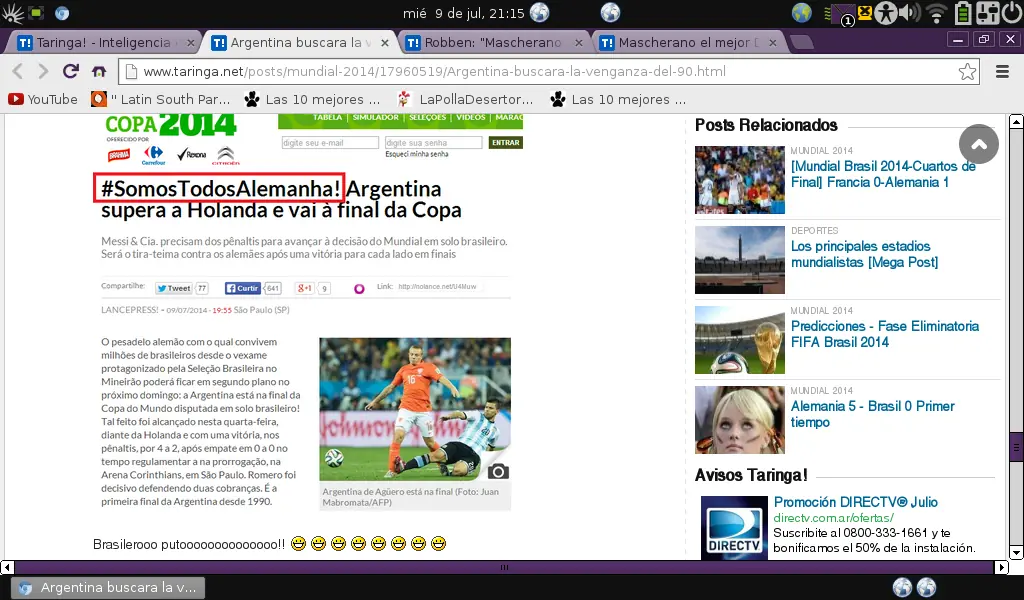Select the Argentina buscara la v tab

(x=297, y=42)
